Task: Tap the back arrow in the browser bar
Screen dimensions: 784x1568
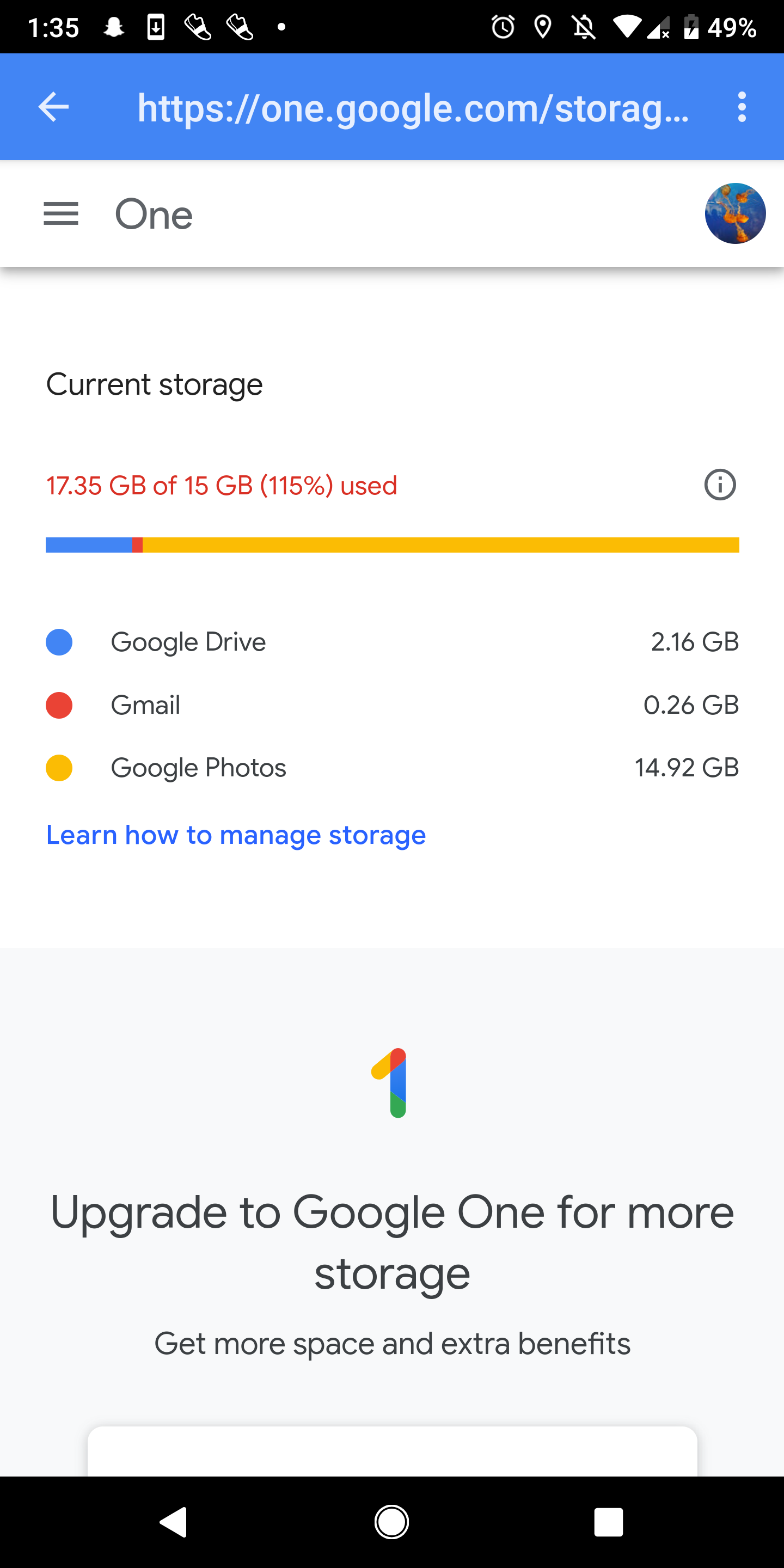Action: click(x=53, y=107)
